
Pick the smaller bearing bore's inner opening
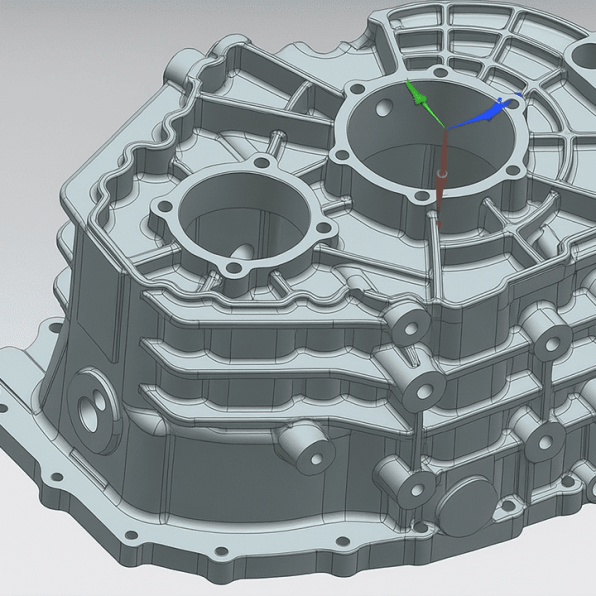[x=243, y=221]
